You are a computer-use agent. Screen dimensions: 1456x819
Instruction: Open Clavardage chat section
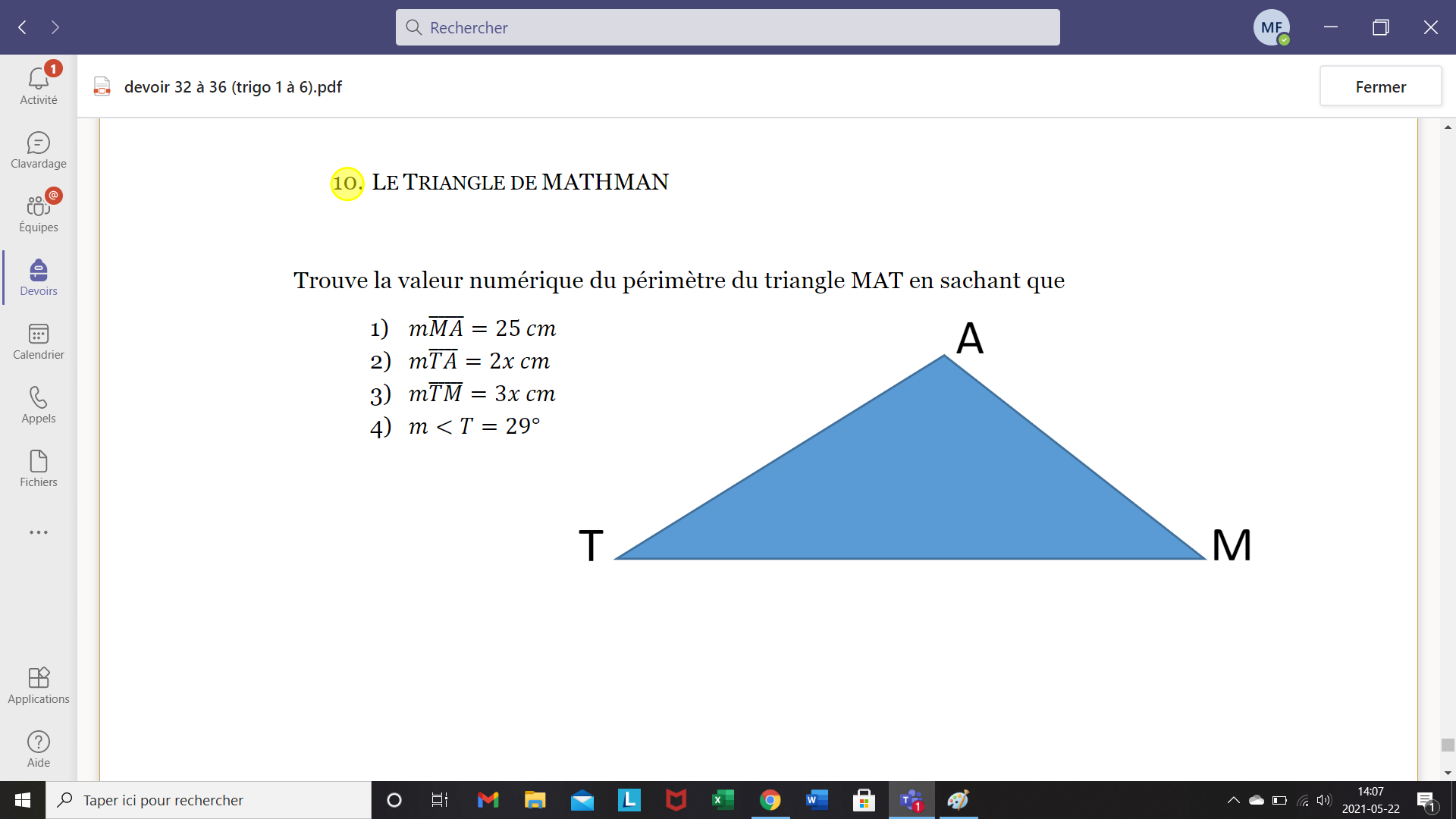click(38, 150)
